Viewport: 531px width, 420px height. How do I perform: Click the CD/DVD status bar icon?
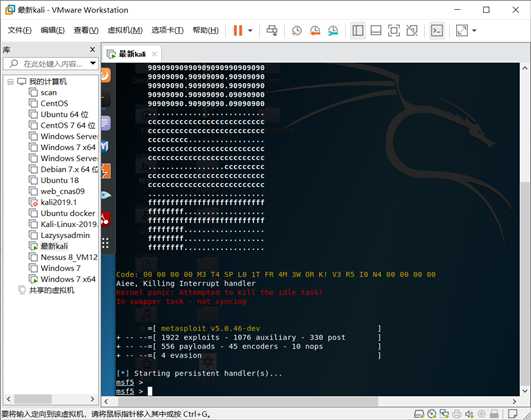(432, 414)
